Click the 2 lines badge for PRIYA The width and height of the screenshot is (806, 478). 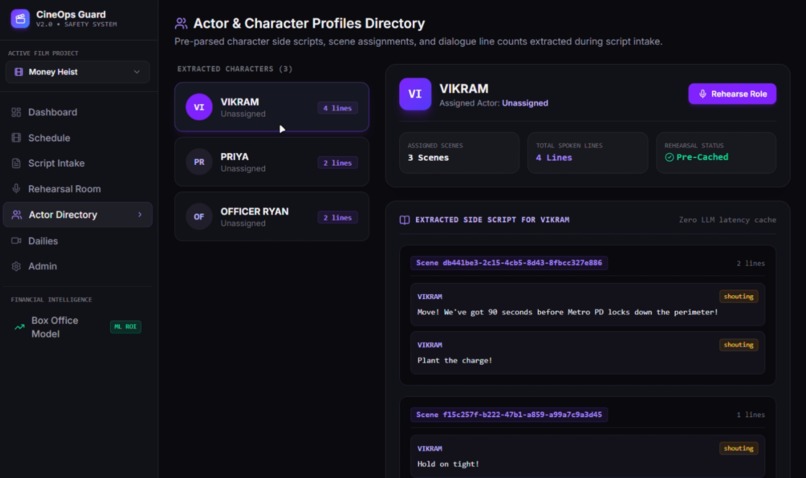[x=337, y=163]
